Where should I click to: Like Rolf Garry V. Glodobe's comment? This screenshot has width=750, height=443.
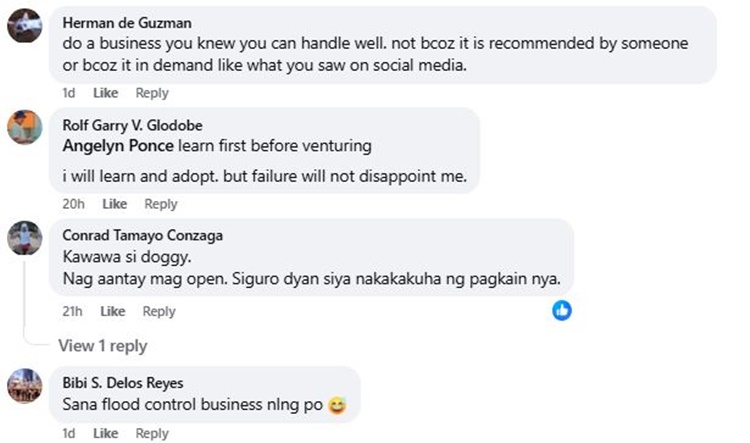[114, 204]
